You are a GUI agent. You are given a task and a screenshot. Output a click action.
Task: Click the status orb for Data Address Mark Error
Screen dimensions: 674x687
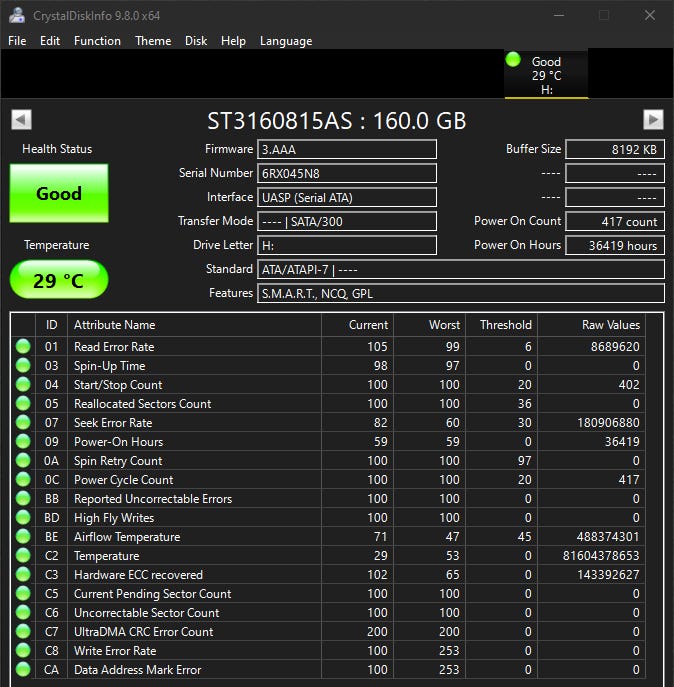23,670
